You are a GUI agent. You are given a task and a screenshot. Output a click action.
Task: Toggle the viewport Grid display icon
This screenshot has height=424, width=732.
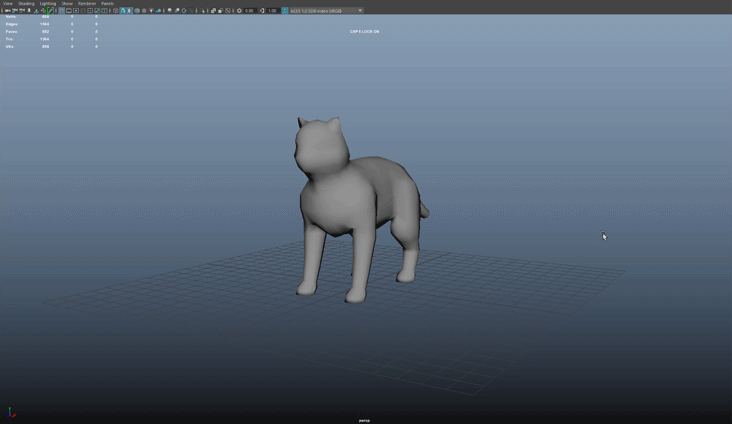61,11
